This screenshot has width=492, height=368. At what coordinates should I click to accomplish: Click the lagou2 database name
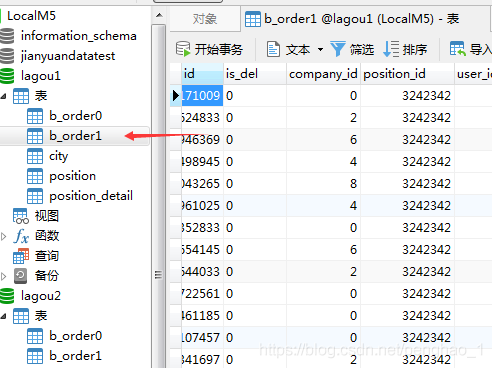(x=41, y=296)
